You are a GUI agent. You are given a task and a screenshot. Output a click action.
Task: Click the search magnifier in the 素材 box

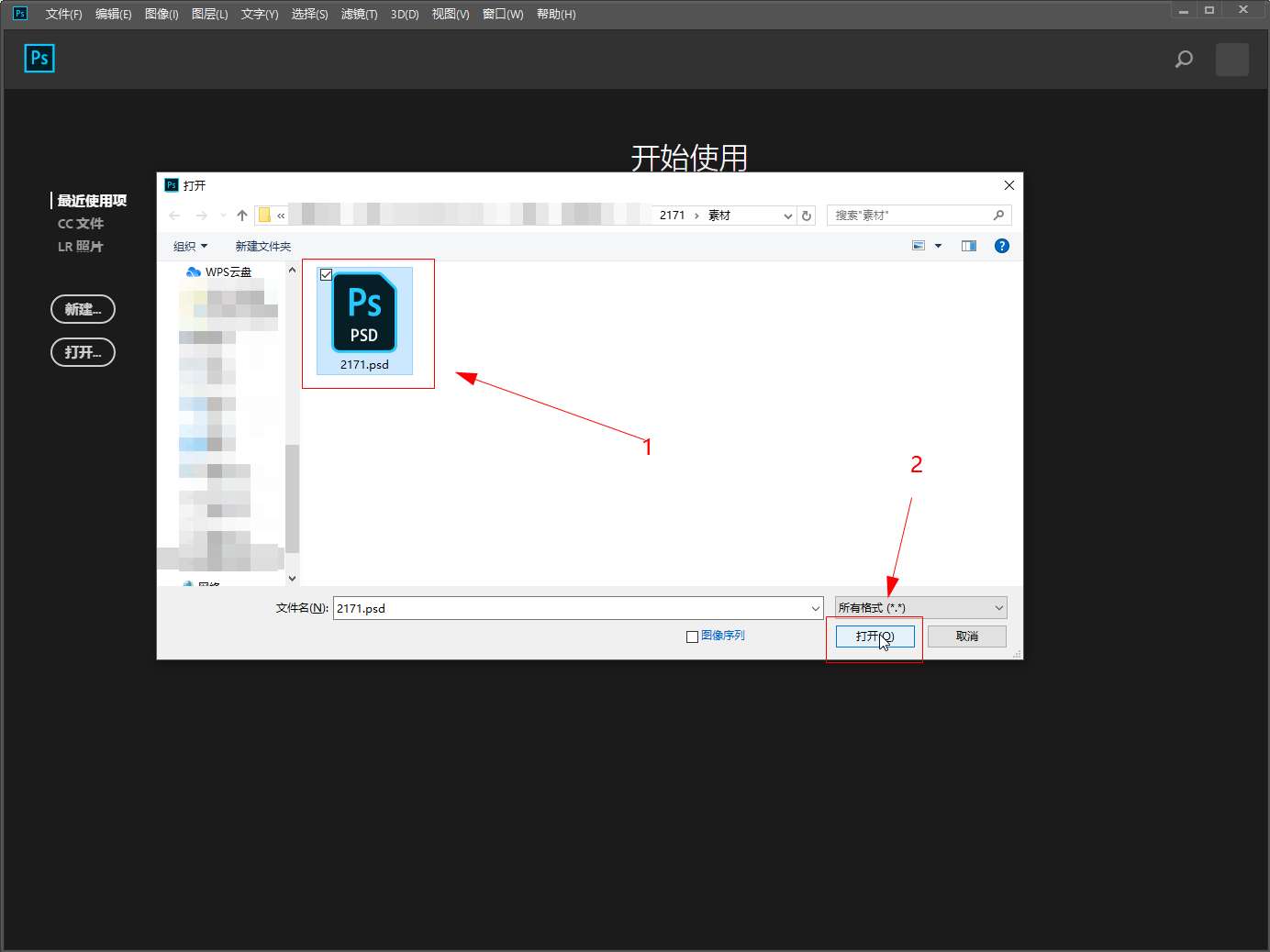coord(998,216)
